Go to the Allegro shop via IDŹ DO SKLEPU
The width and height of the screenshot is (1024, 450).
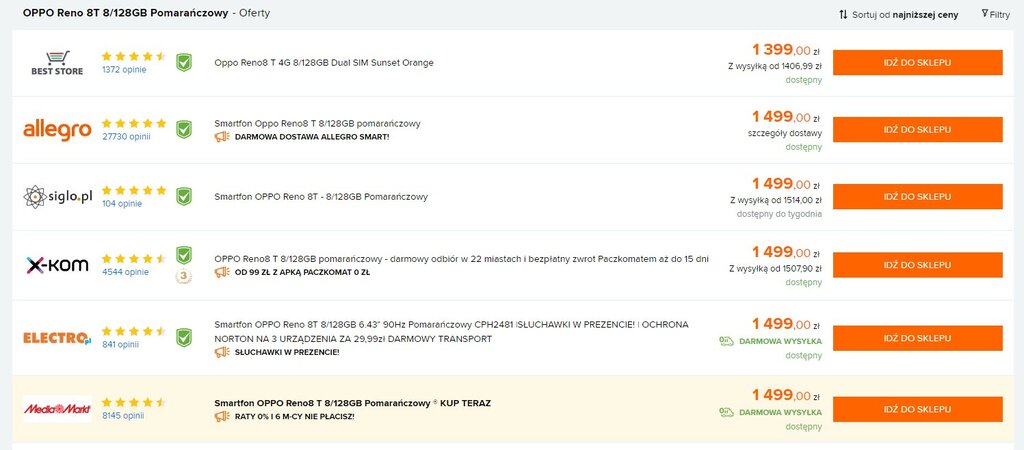coord(918,130)
